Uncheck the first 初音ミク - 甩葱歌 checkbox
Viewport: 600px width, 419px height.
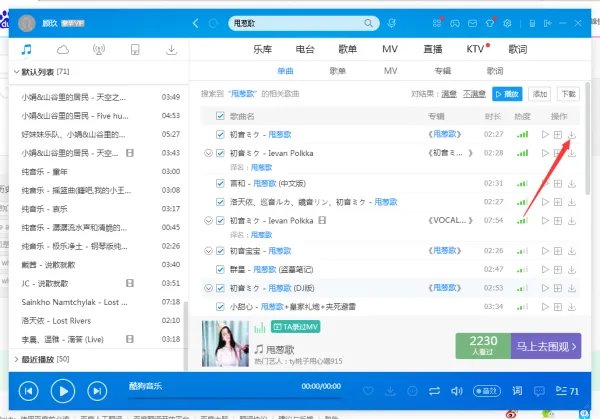pyautogui.click(x=220, y=135)
